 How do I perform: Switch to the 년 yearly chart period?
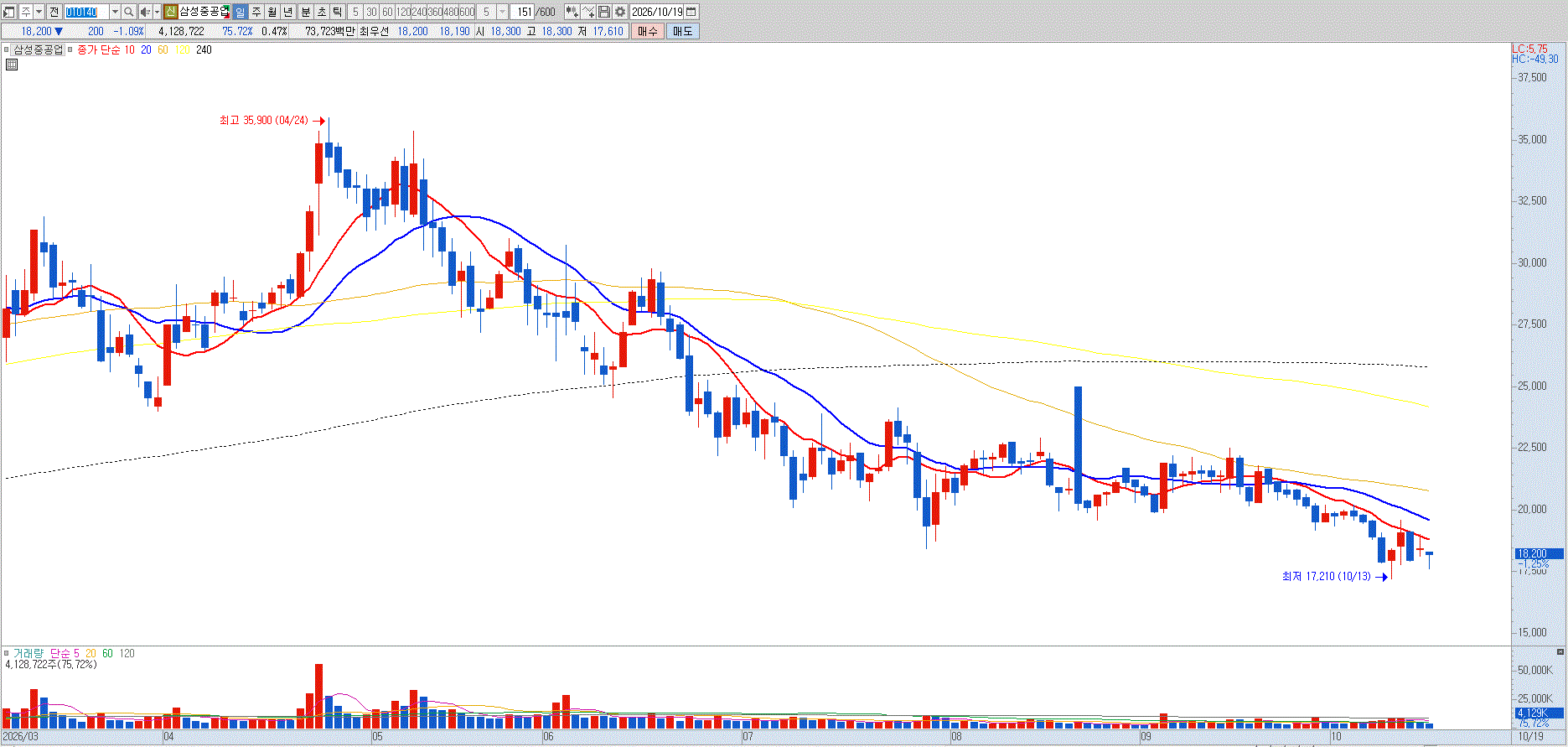(287, 12)
